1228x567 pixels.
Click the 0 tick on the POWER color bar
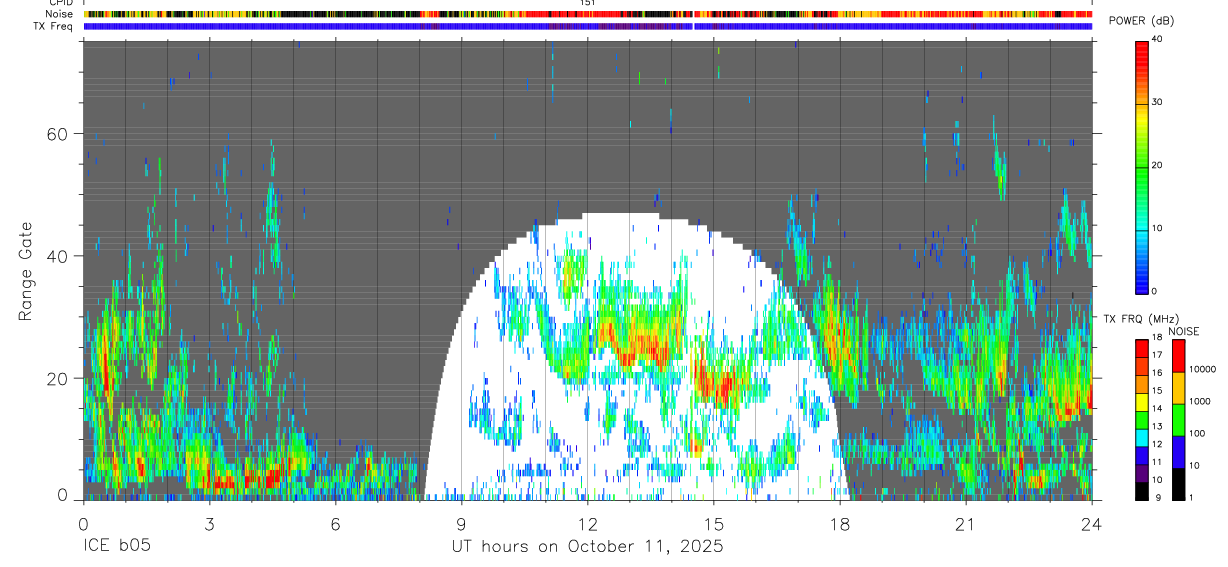tap(1155, 291)
